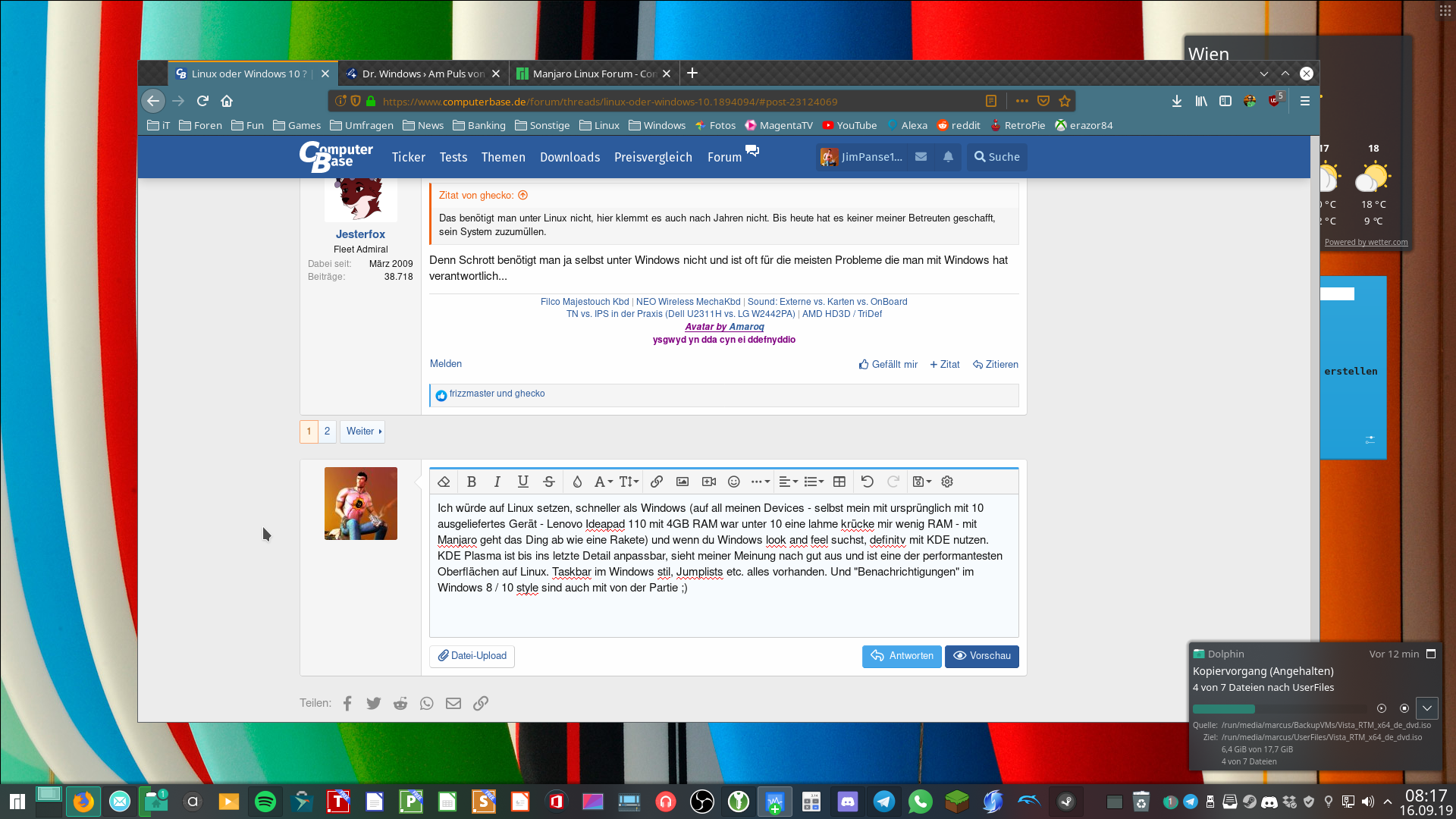Toggle strikethrough formatting in editor
This screenshot has width=1456, height=819.
(549, 482)
